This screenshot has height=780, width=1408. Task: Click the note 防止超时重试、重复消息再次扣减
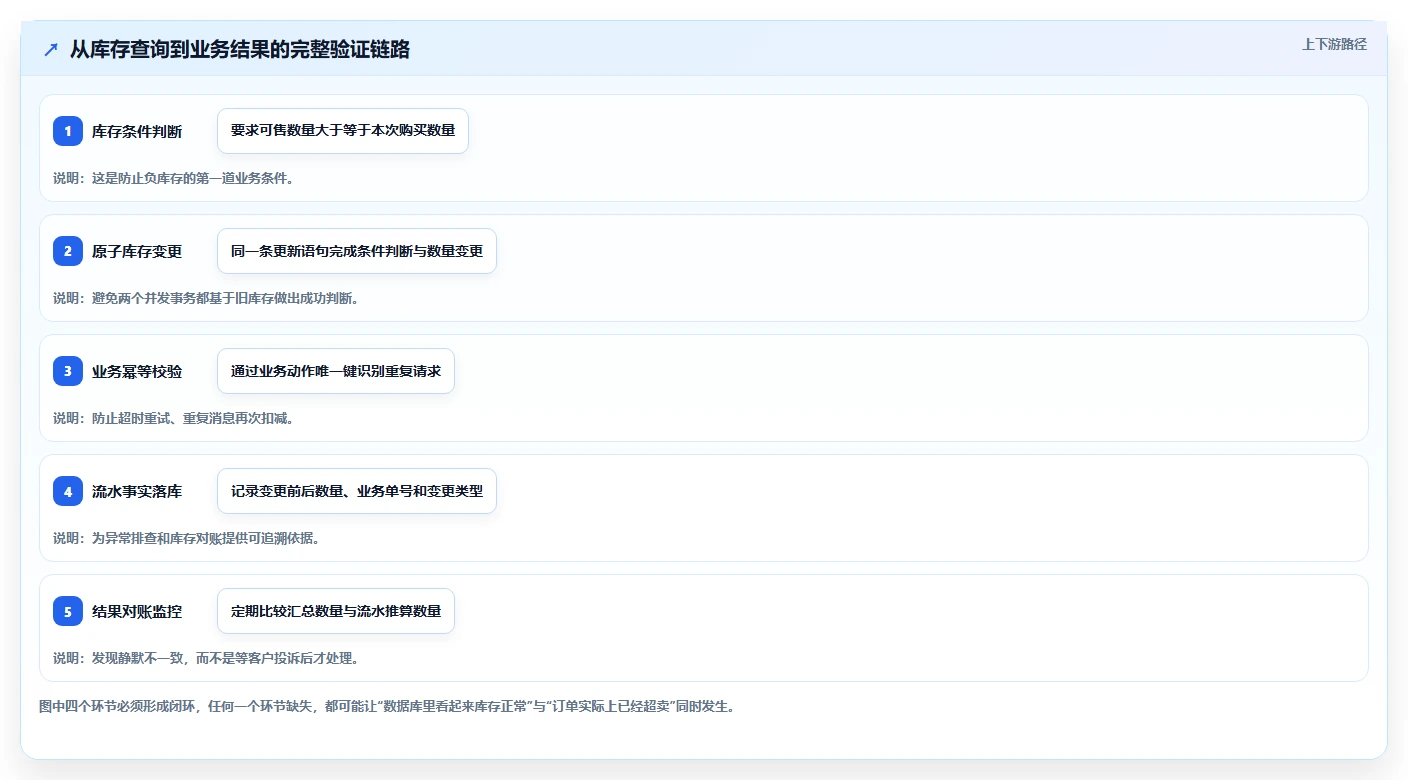[192, 418]
